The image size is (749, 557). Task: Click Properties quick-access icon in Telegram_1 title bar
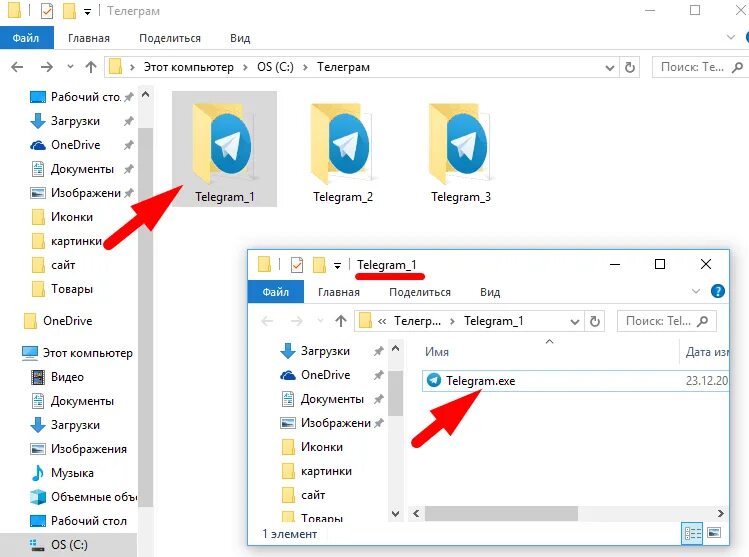point(297,264)
